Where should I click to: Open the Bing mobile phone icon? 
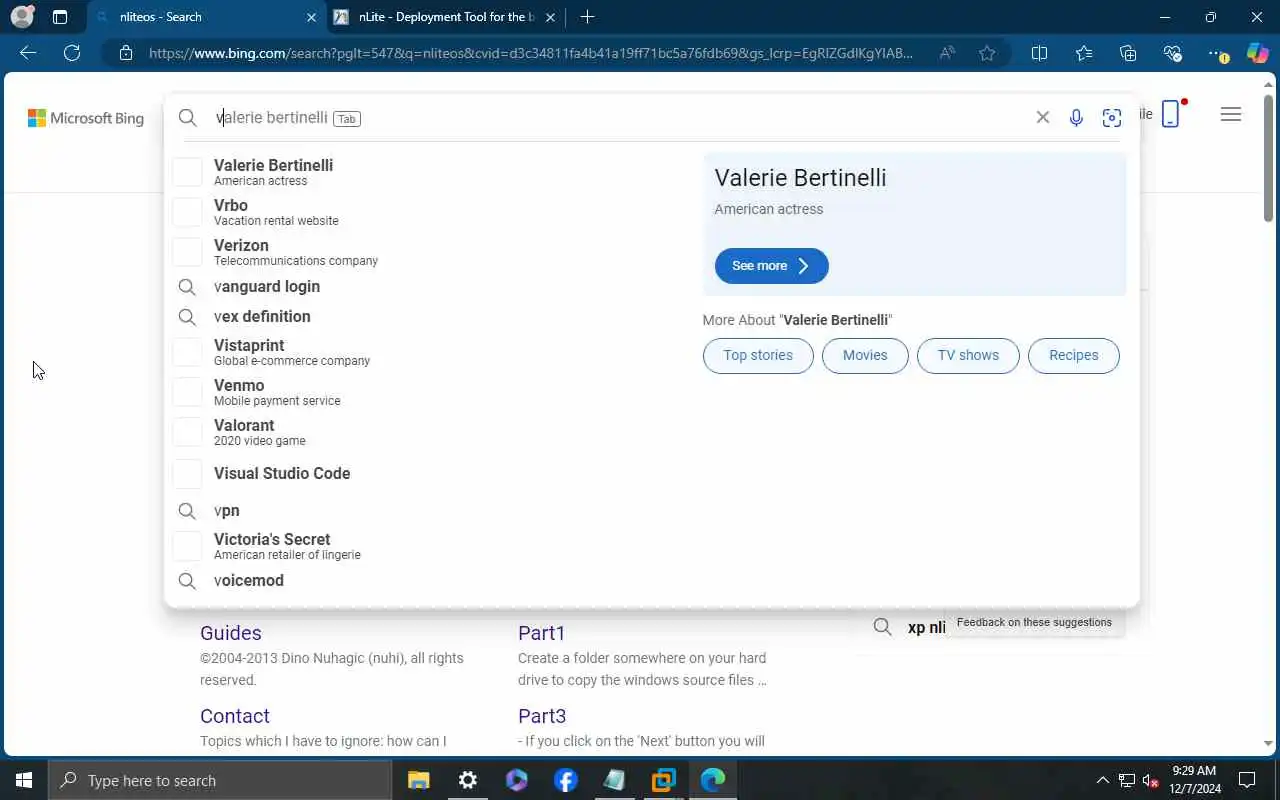[1171, 114]
